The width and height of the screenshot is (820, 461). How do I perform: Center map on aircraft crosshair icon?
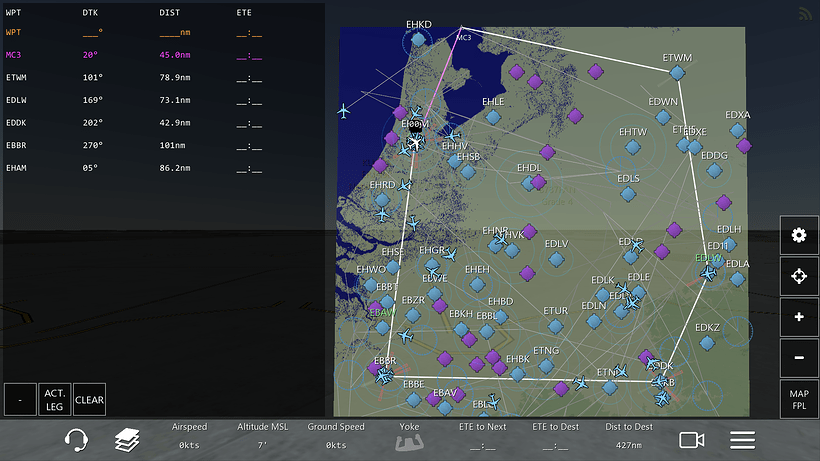pos(799,276)
